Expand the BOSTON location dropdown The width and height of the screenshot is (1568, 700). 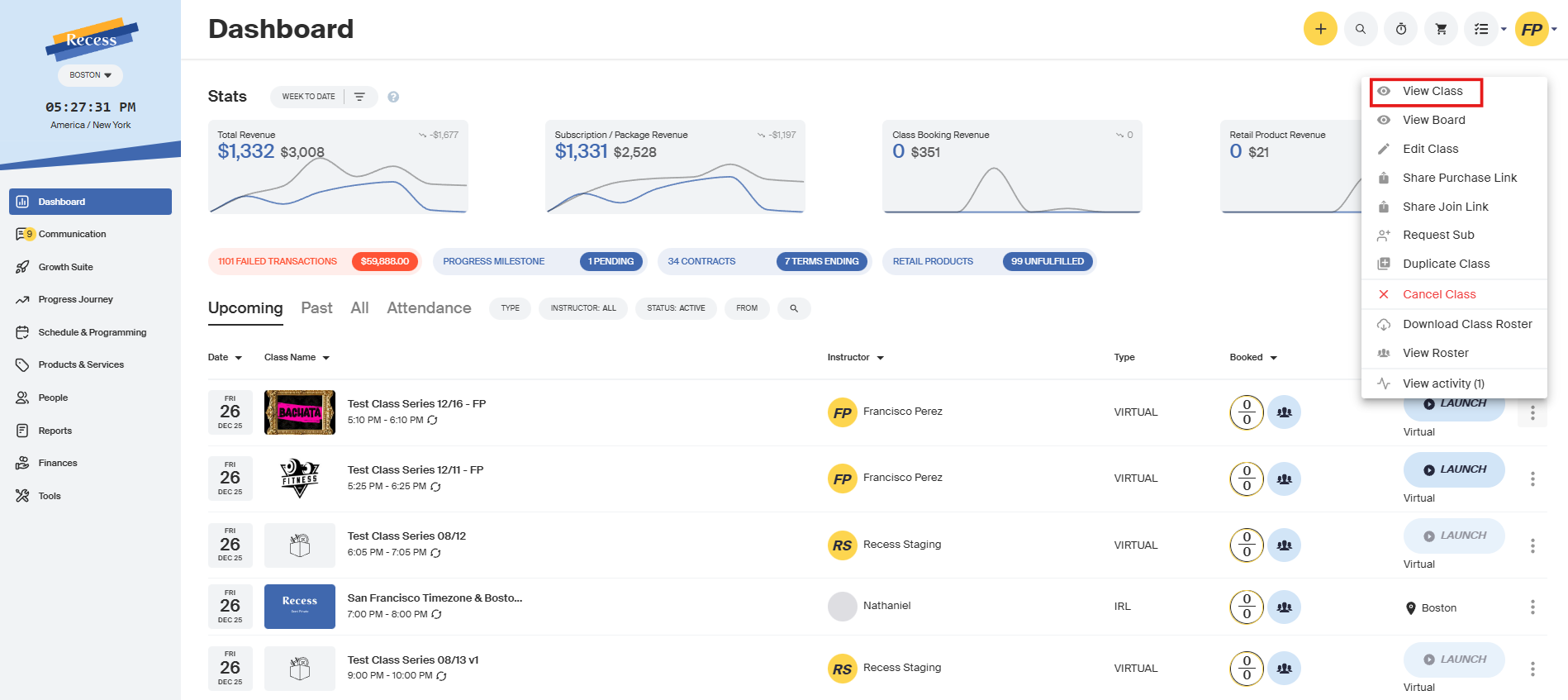(x=90, y=75)
